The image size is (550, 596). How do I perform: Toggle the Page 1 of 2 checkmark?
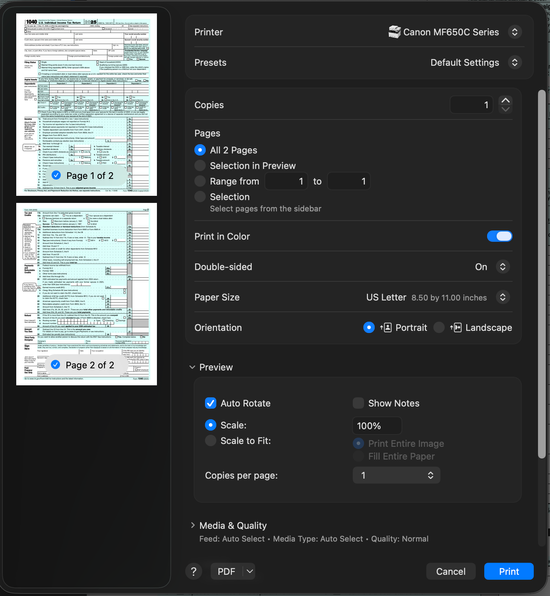pyautogui.click(x=56, y=175)
